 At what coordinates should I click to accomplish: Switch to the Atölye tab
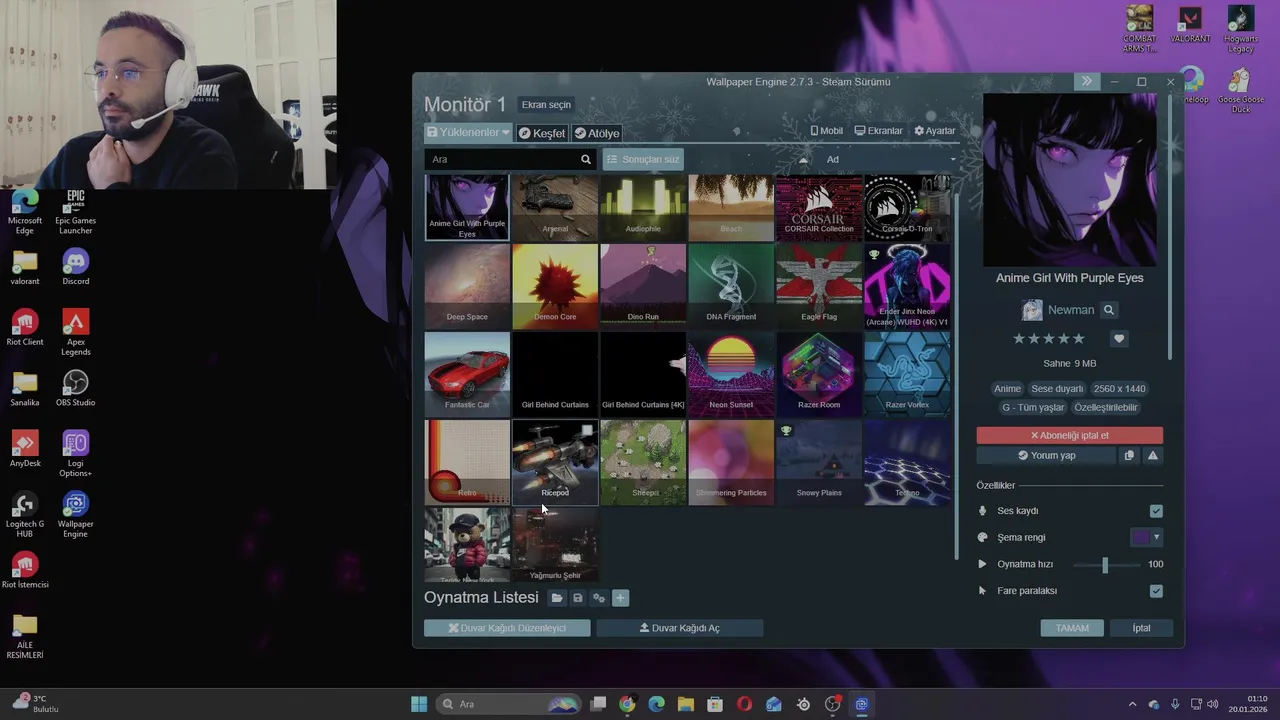pyautogui.click(x=597, y=133)
